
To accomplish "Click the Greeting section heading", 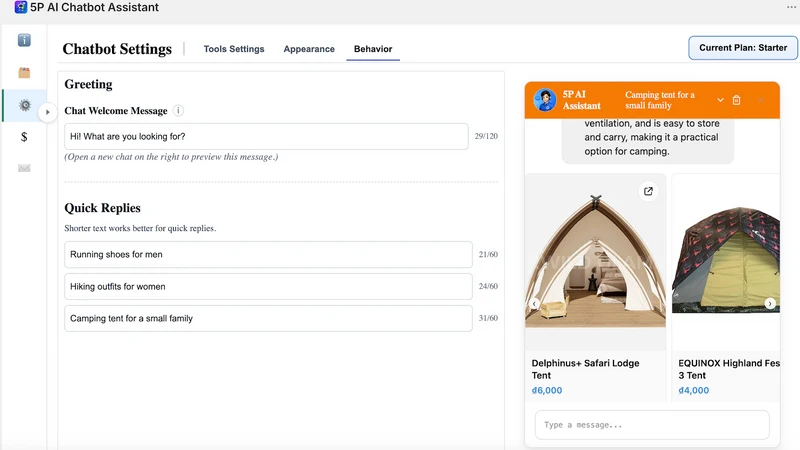I will [x=88, y=84].
